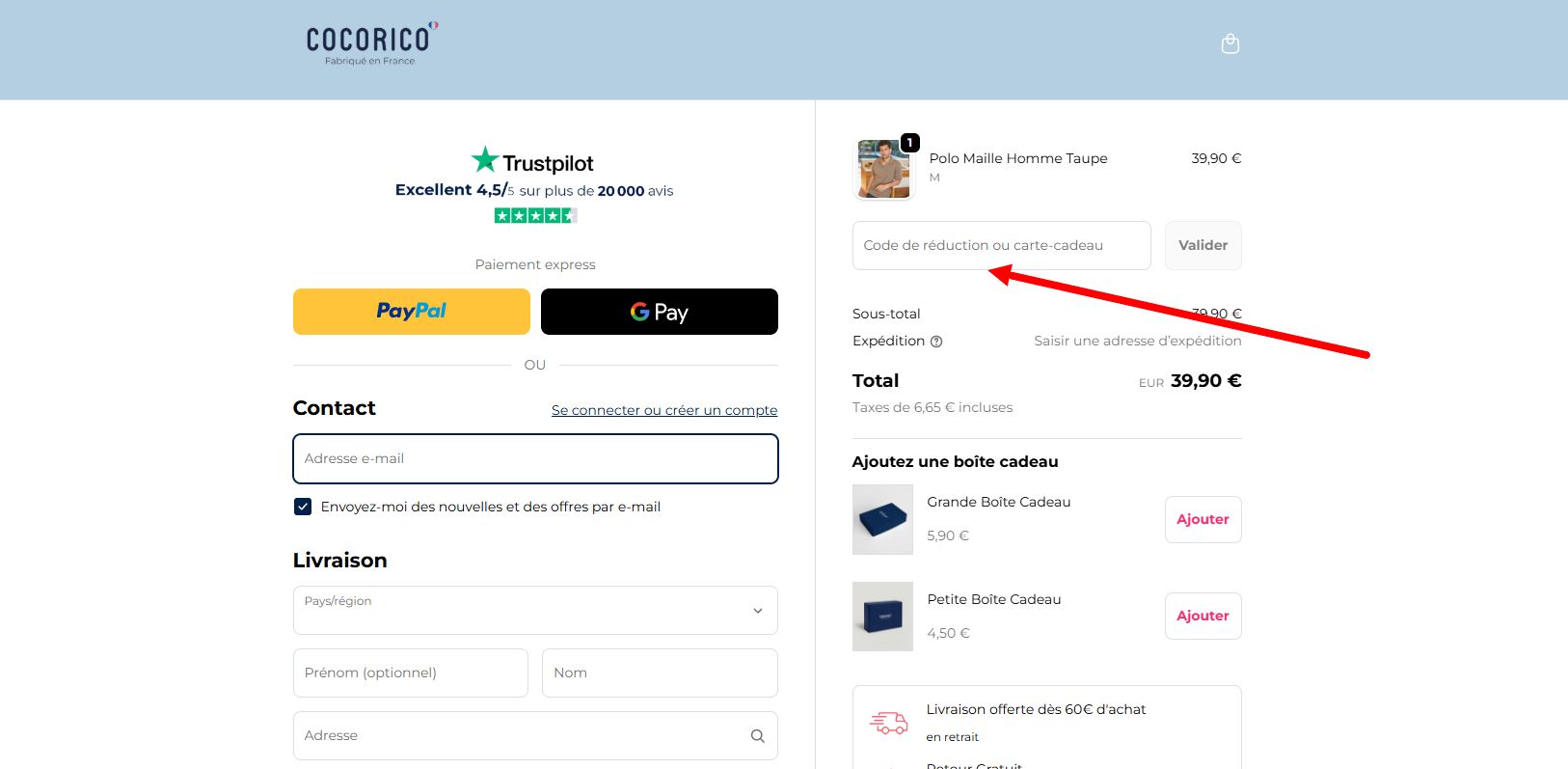The image size is (1568, 769).
Task: Click the polo item price 39,90 €
Action: click(x=1216, y=158)
